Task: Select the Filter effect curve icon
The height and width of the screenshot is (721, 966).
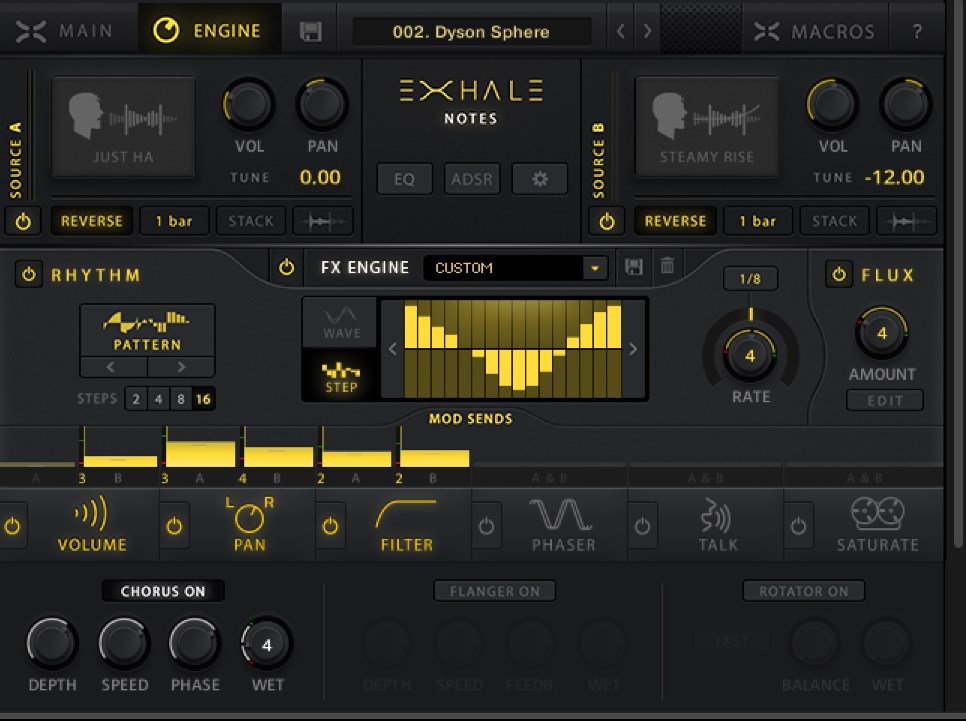Action: click(406, 516)
